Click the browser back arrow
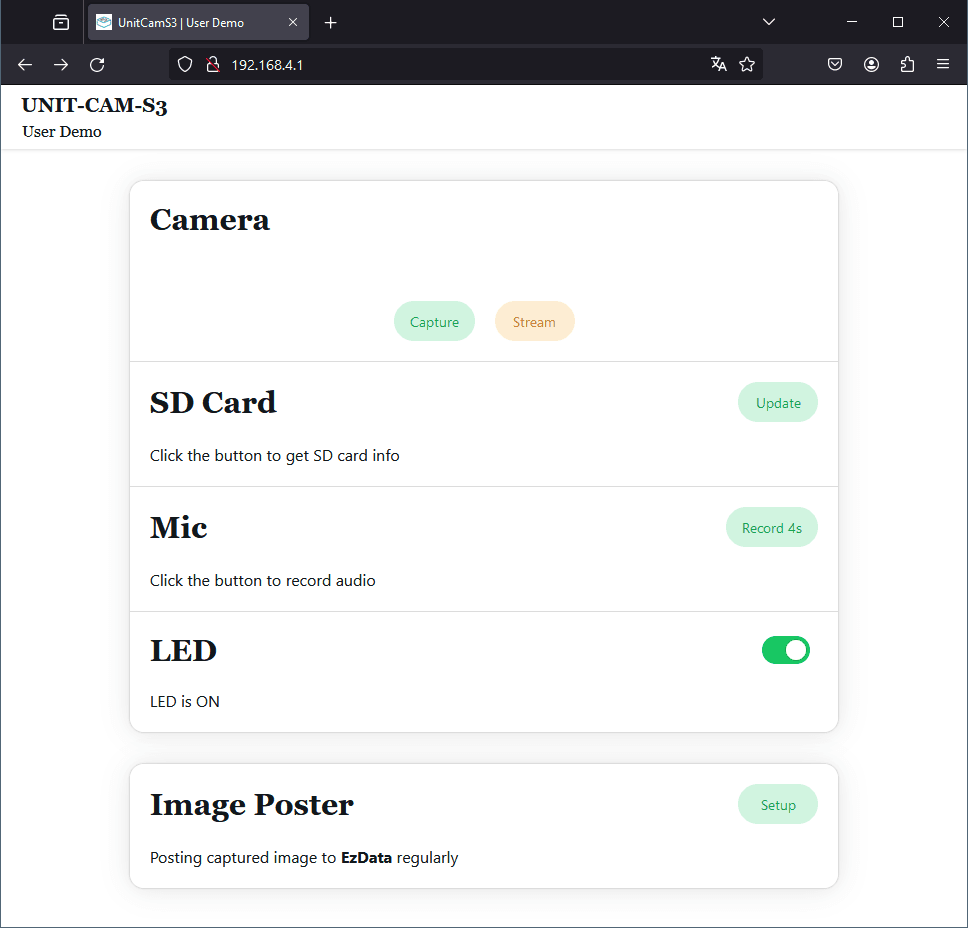968x928 pixels. [x=25, y=65]
